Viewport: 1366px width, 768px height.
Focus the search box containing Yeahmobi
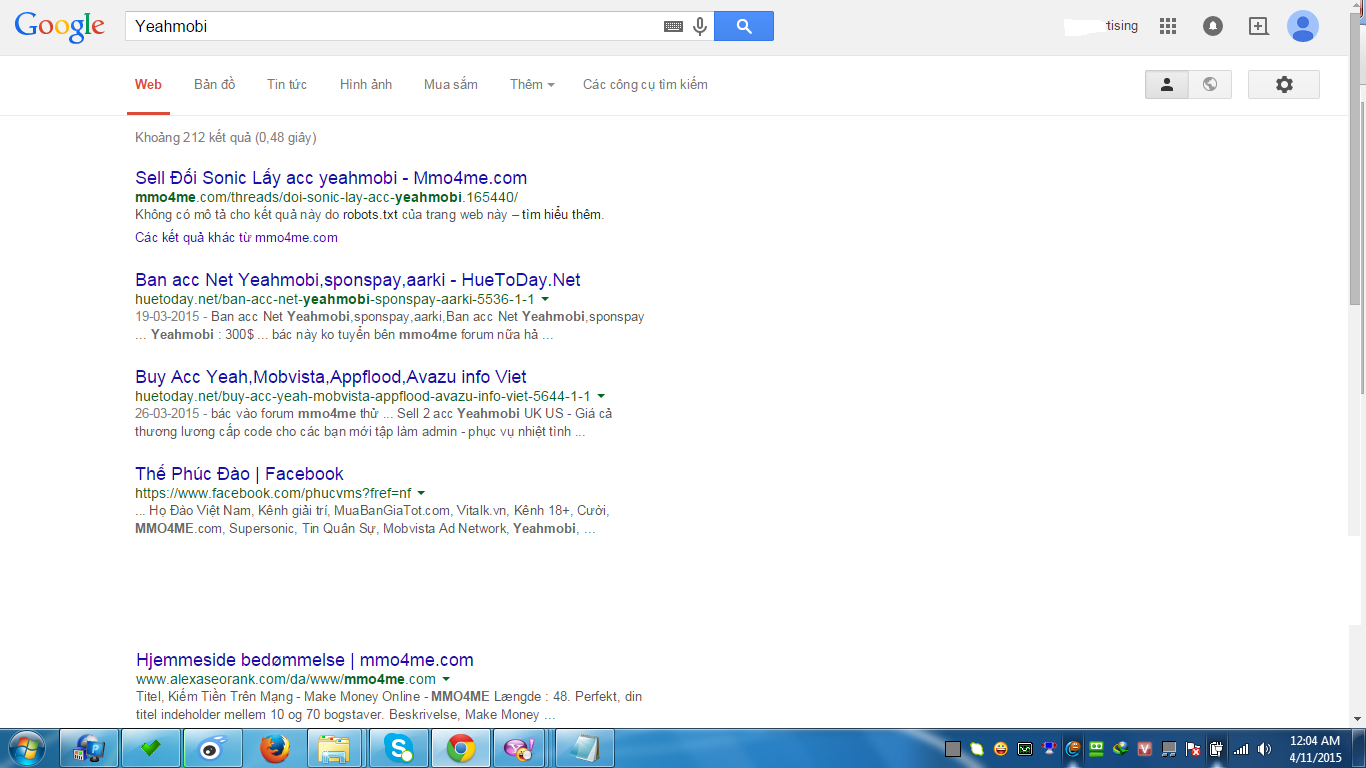click(x=394, y=27)
